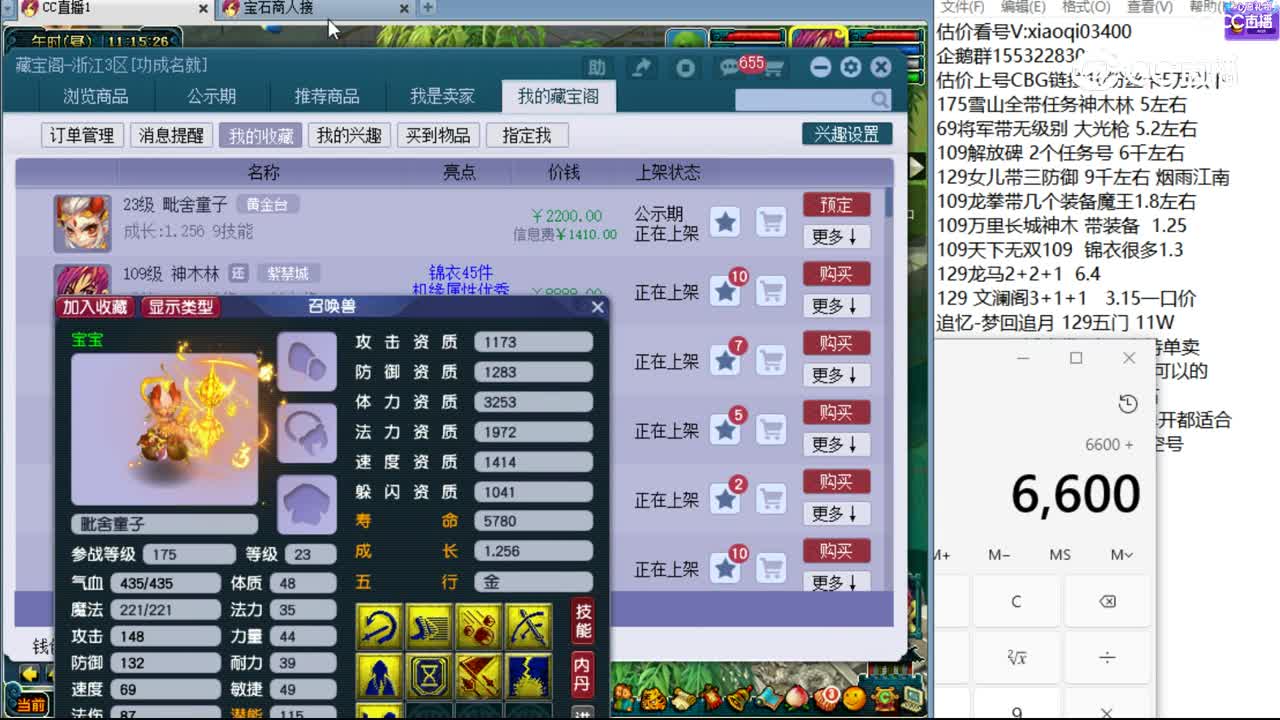Screen dimensions: 1280x720
Task: Expand 更多 options under the 预定 button
Action: coord(836,237)
